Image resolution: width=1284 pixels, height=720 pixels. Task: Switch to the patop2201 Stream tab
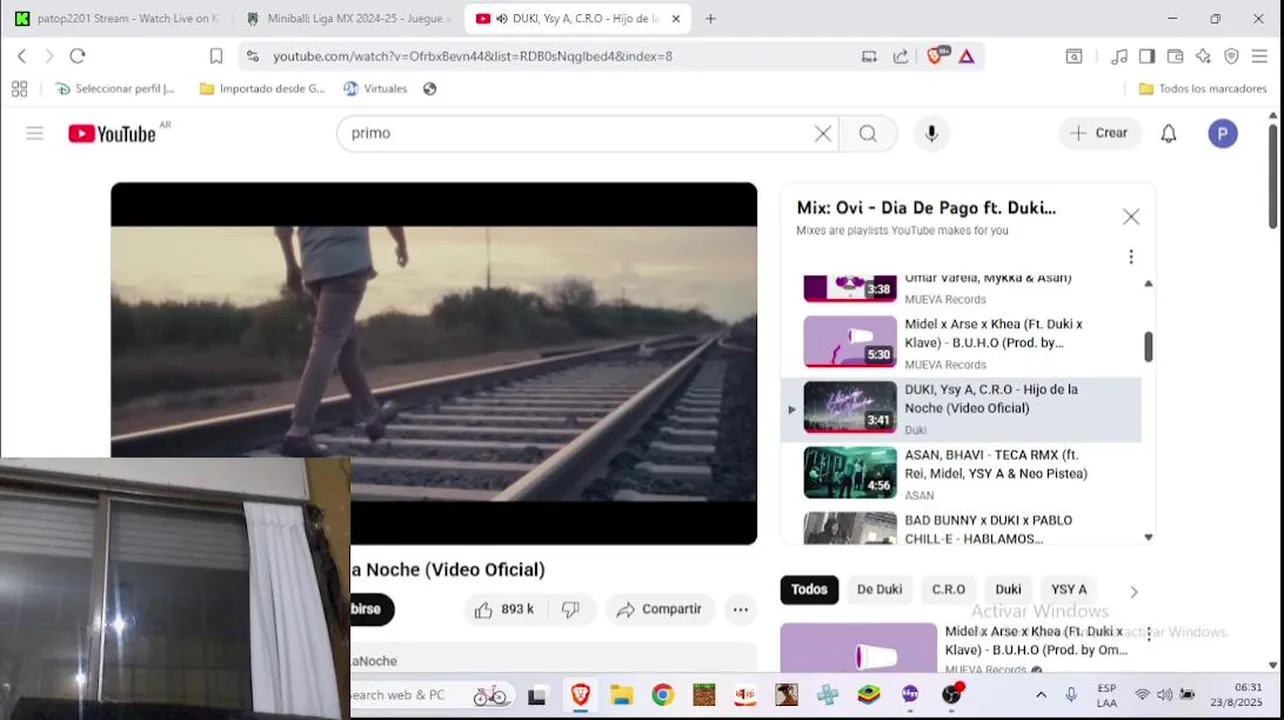[118, 18]
